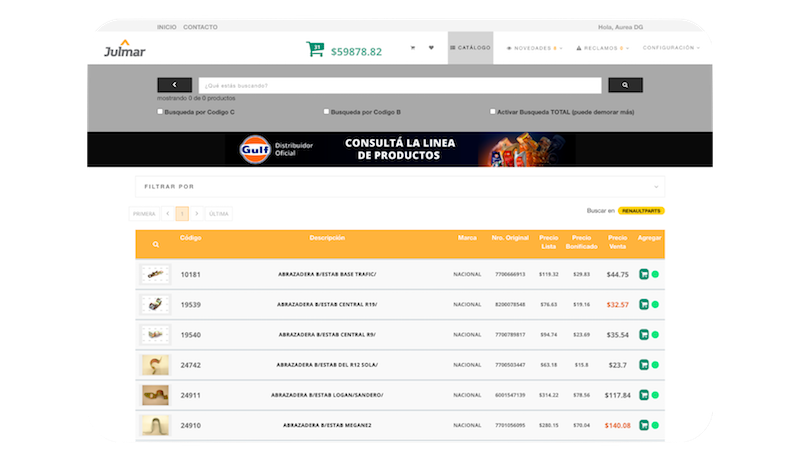
Task: Click the magnifier icon in table header
Action: pos(156,244)
